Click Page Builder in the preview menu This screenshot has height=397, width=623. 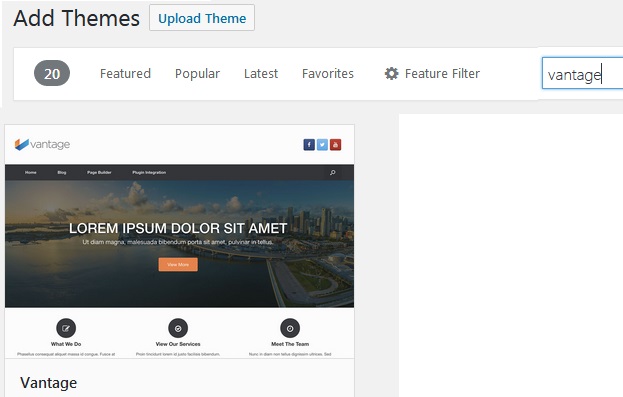[99, 172]
